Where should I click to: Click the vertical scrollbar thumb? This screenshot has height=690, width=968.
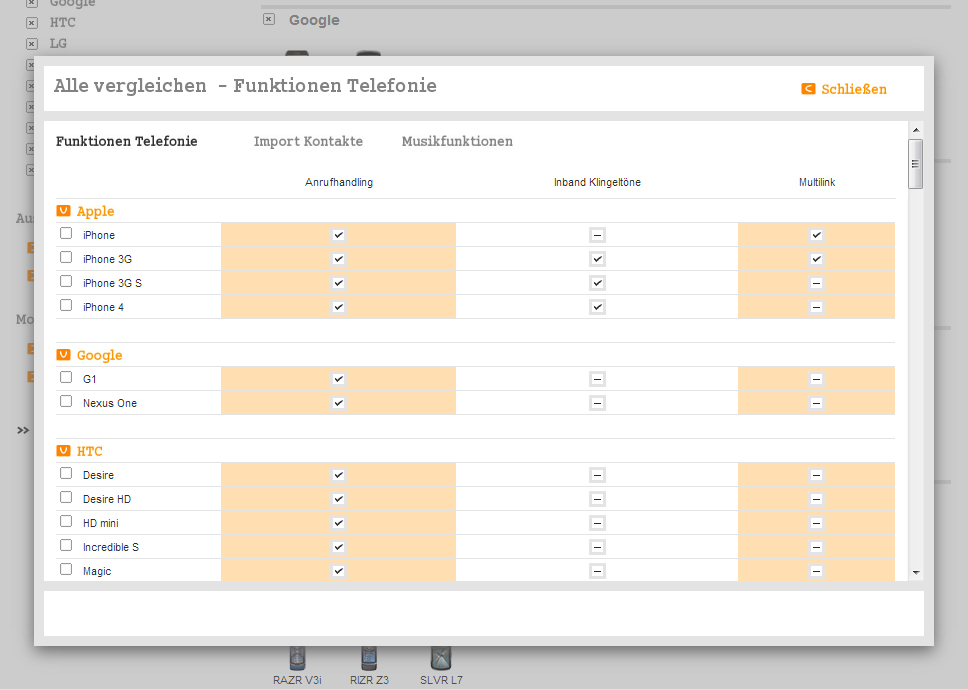tap(915, 164)
